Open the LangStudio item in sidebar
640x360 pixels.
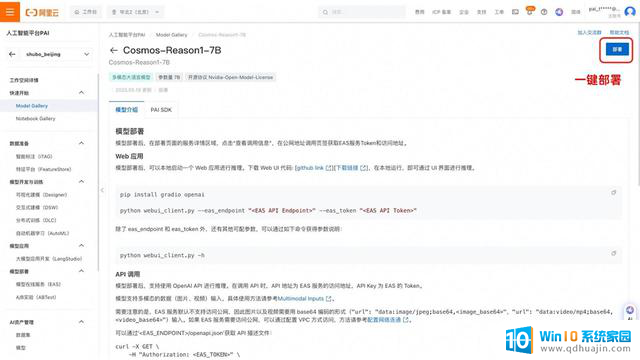(49, 259)
